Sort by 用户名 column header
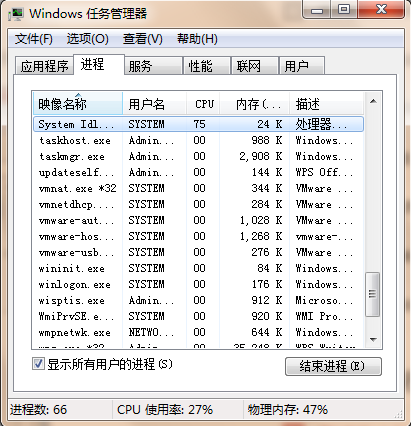 (x=154, y=104)
